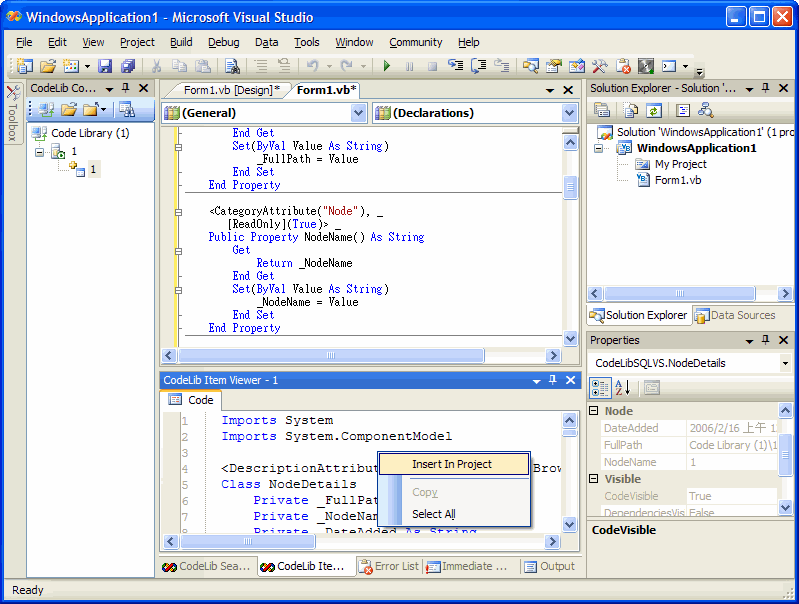The height and width of the screenshot is (604, 799).
Task: Open the Debug menu
Action: [x=224, y=42]
